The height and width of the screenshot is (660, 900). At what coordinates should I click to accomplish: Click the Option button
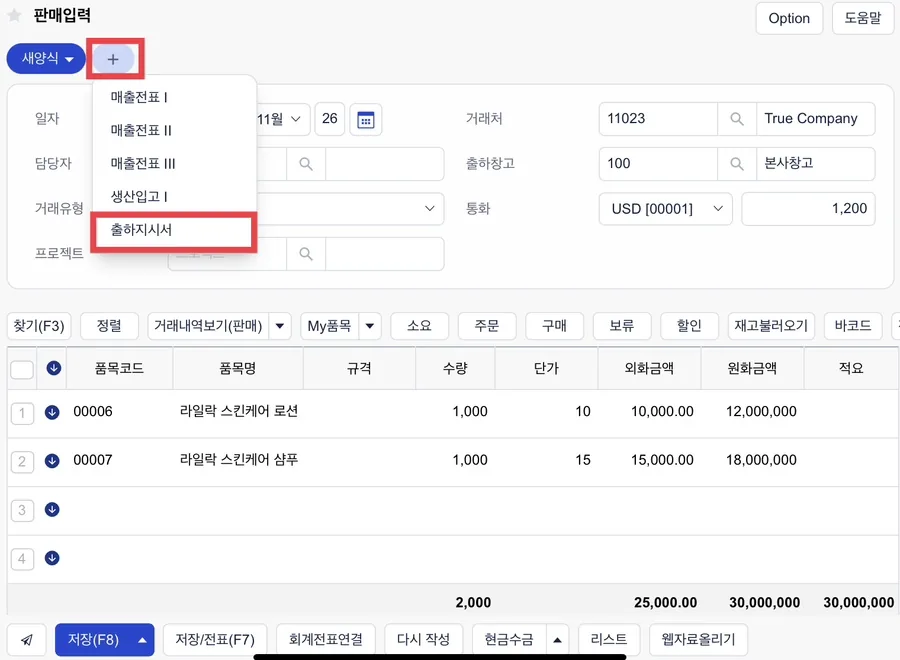pos(789,18)
